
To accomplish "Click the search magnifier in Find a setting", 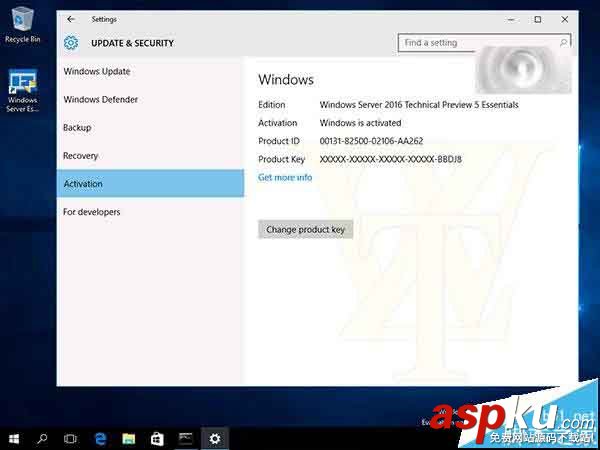I will pyautogui.click(x=563, y=43).
